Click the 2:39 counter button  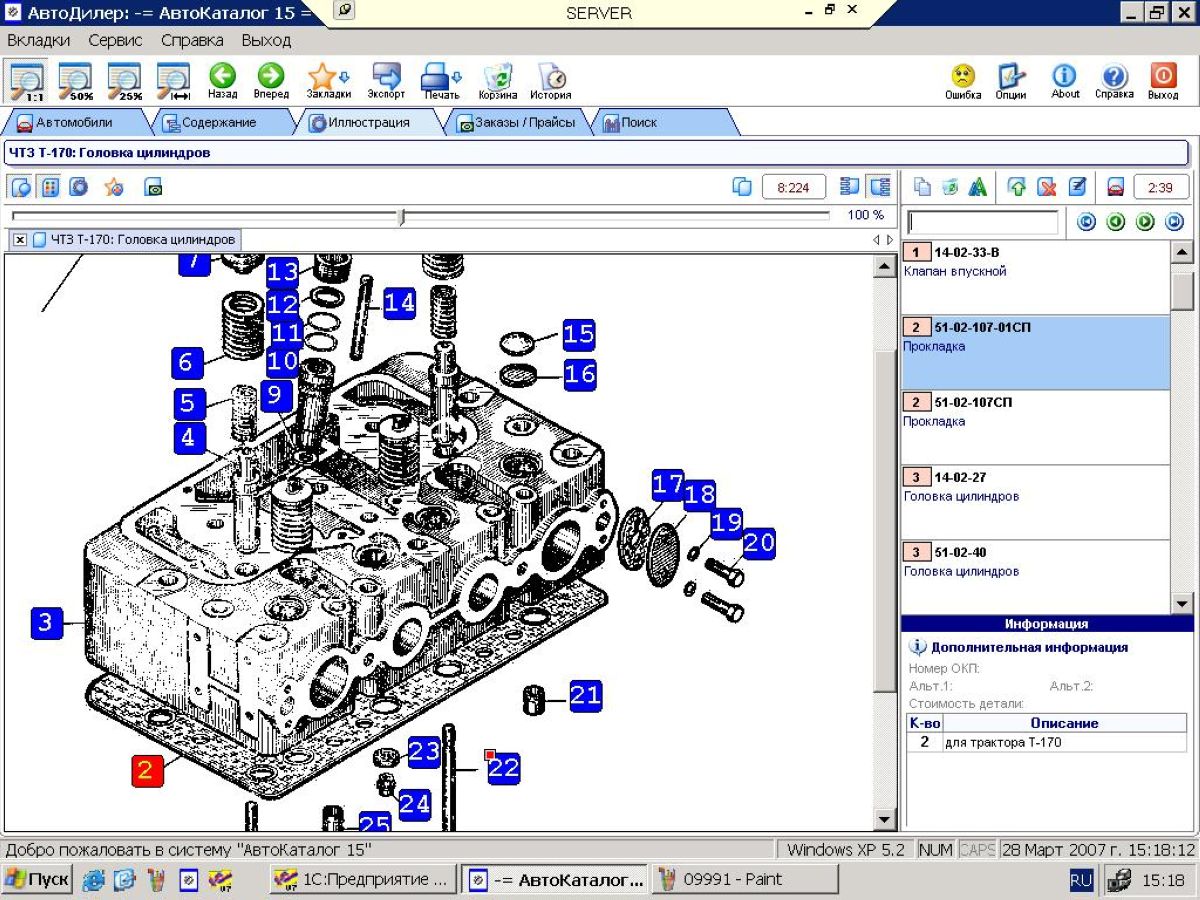click(x=1161, y=187)
